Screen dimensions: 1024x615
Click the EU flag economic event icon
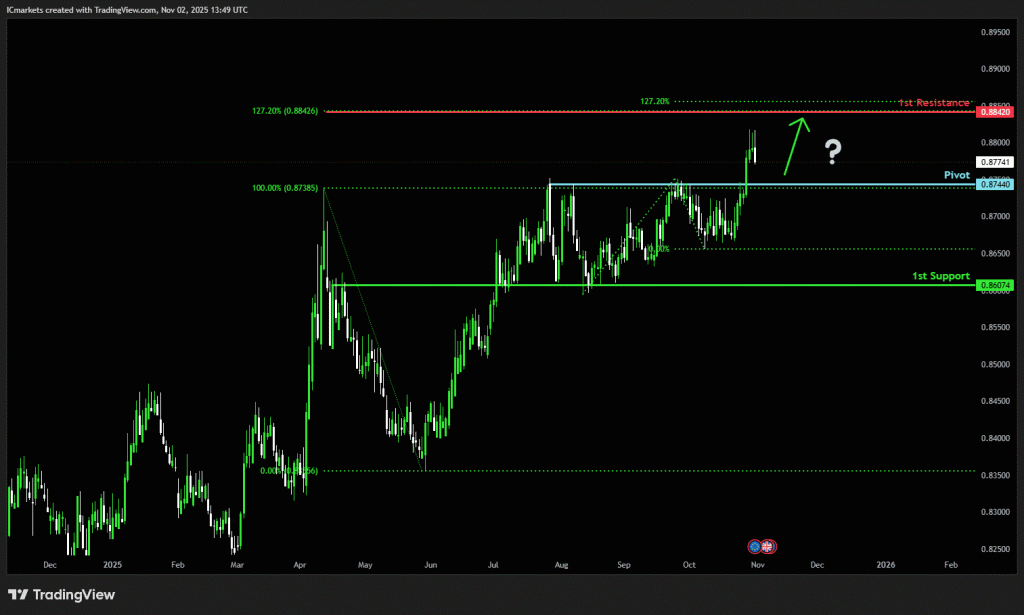coord(756,546)
